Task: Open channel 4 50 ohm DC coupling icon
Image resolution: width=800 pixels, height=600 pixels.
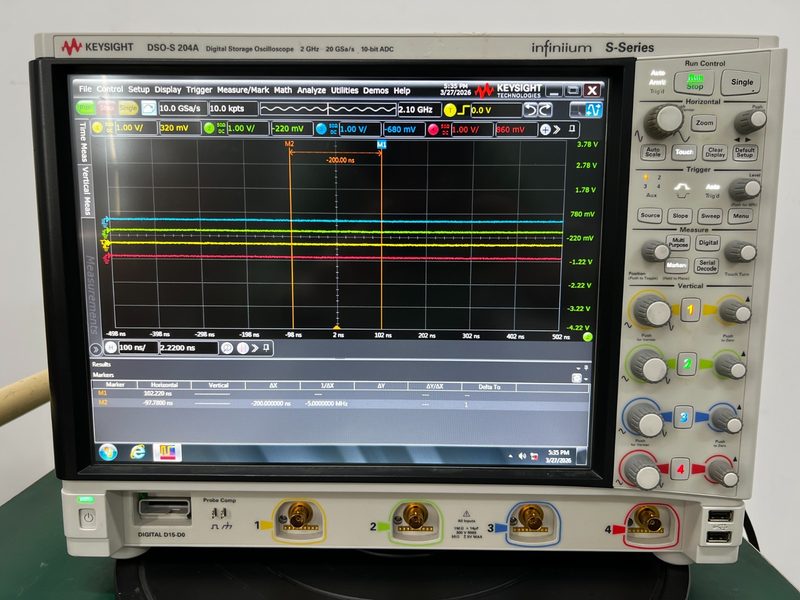Action: (x=445, y=129)
